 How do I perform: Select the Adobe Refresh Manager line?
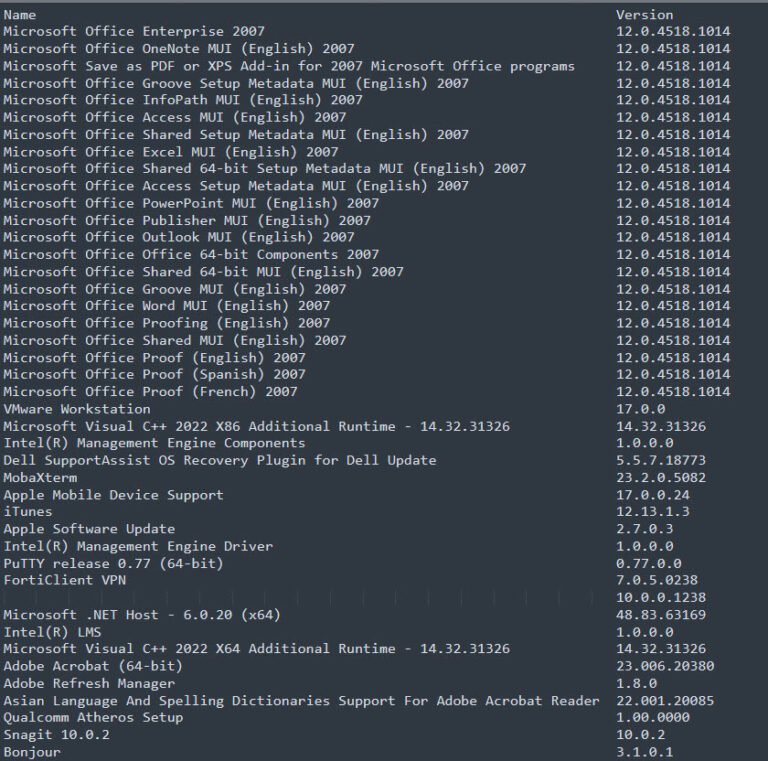[89, 684]
